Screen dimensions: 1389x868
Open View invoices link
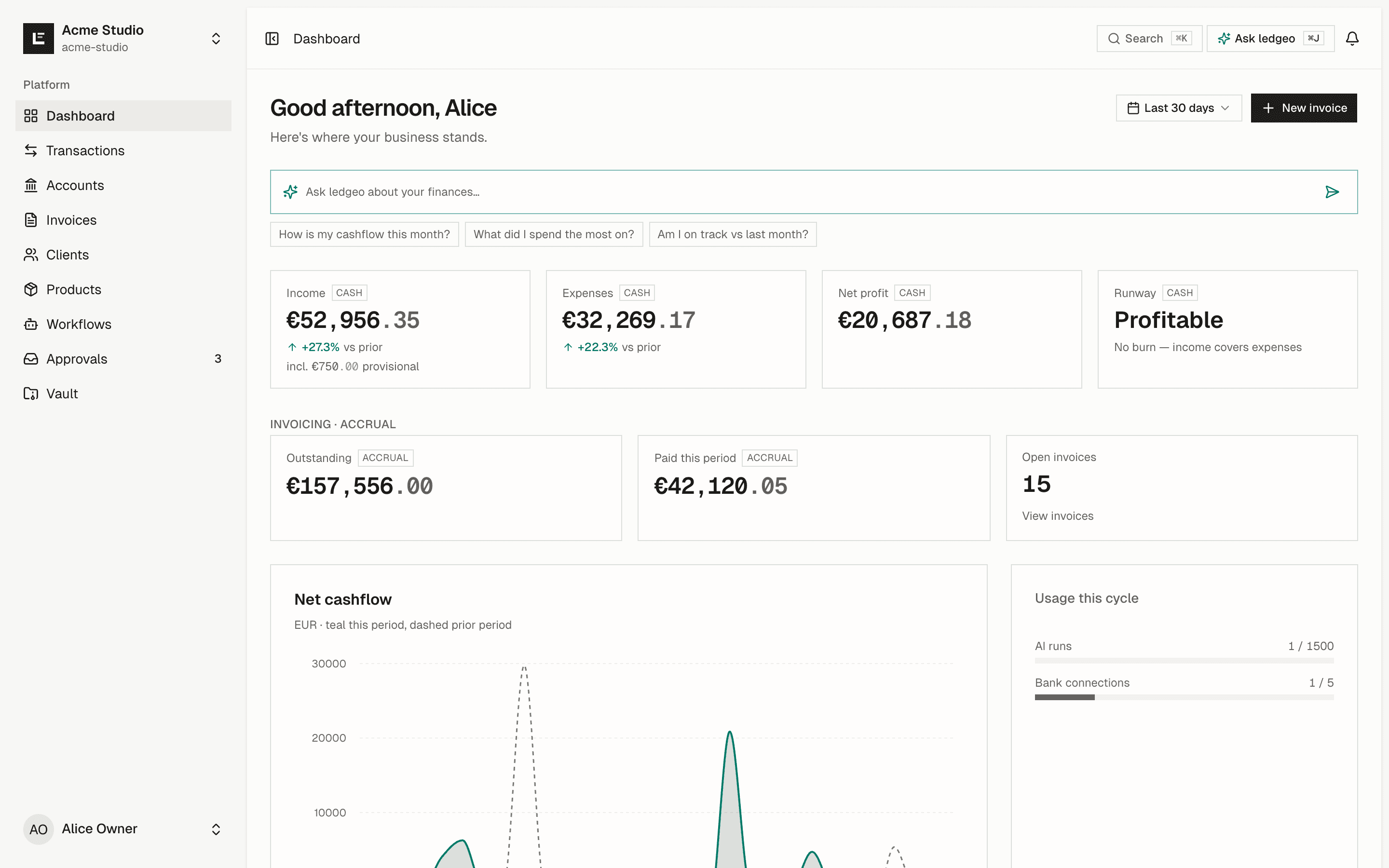tap(1058, 516)
